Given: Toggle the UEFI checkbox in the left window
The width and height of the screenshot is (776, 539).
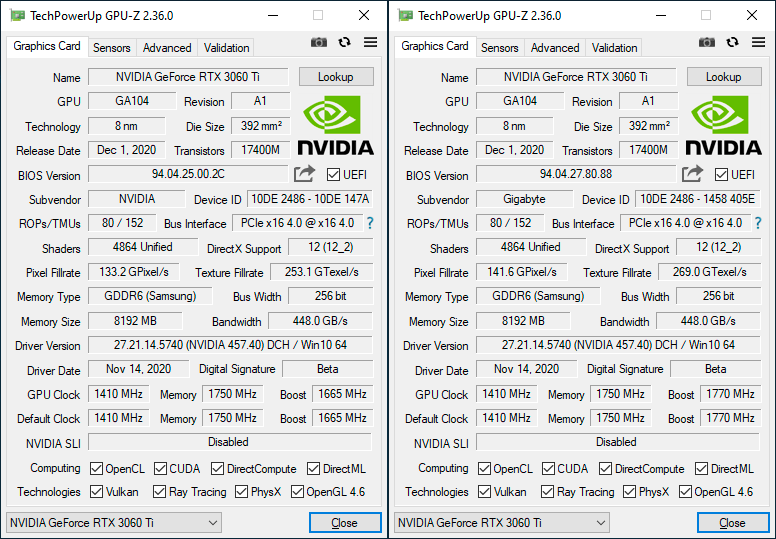Looking at the screenshot, I should click(333, 175).
